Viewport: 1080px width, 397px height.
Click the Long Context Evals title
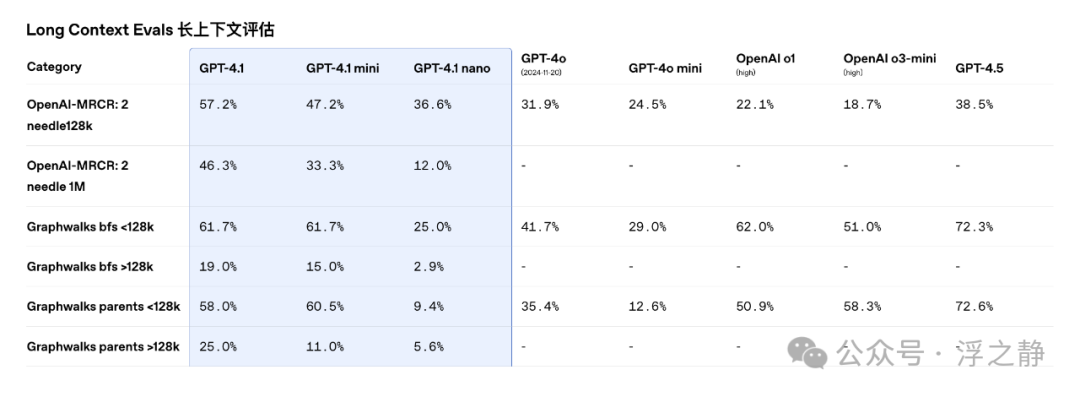150,30
